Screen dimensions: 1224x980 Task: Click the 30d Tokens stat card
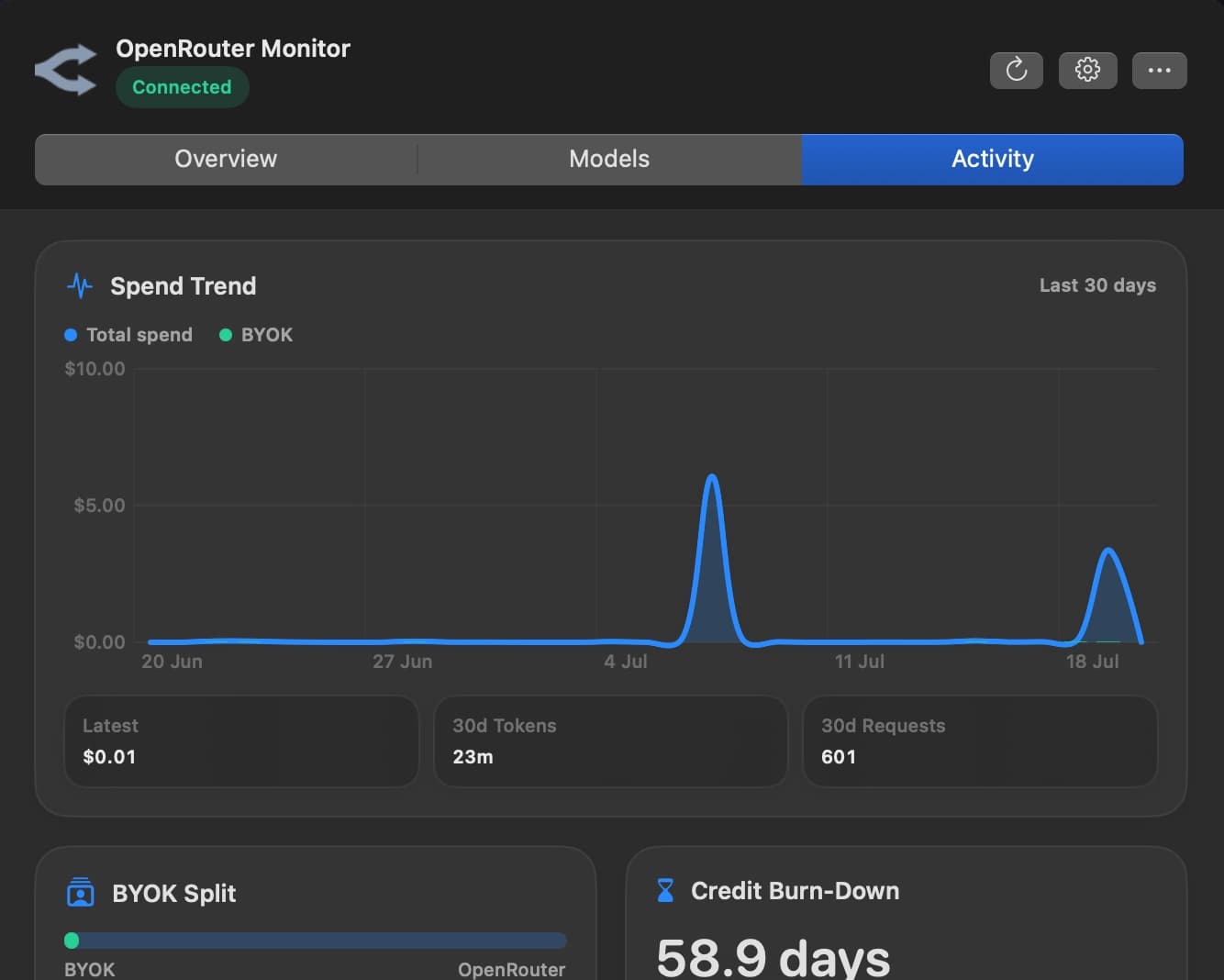[610, 741]
